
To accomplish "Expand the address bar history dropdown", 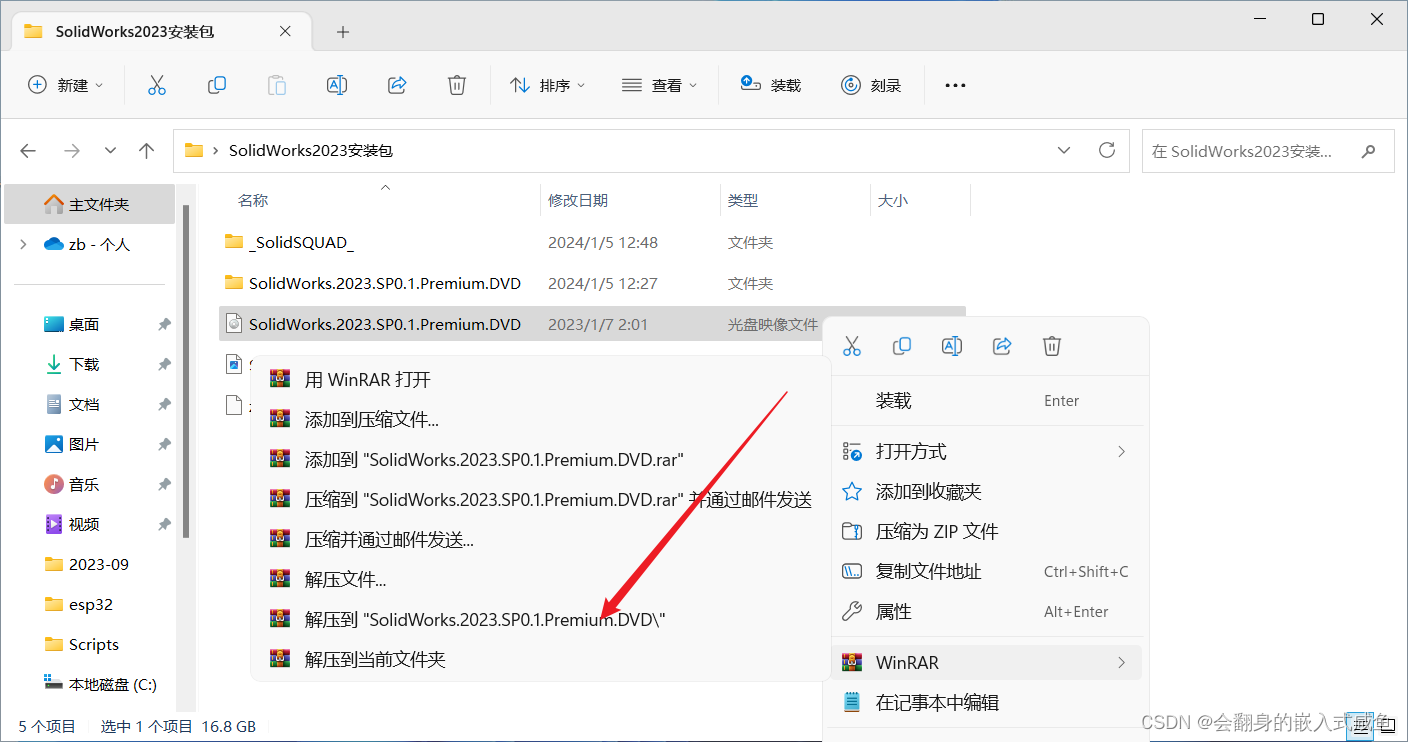I will pyautogui.click(x=1064, y=150).
